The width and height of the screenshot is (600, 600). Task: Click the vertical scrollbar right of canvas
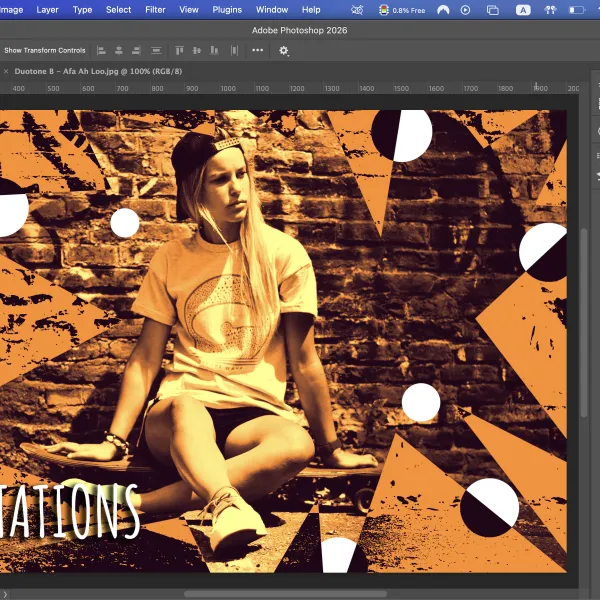584,323
